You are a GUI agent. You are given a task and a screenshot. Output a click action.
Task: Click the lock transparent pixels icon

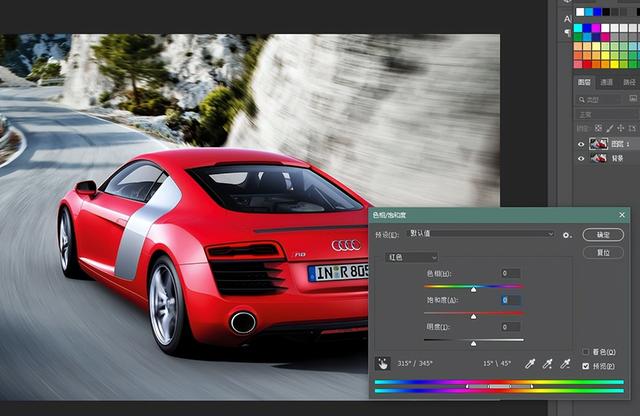coord(597,128)
